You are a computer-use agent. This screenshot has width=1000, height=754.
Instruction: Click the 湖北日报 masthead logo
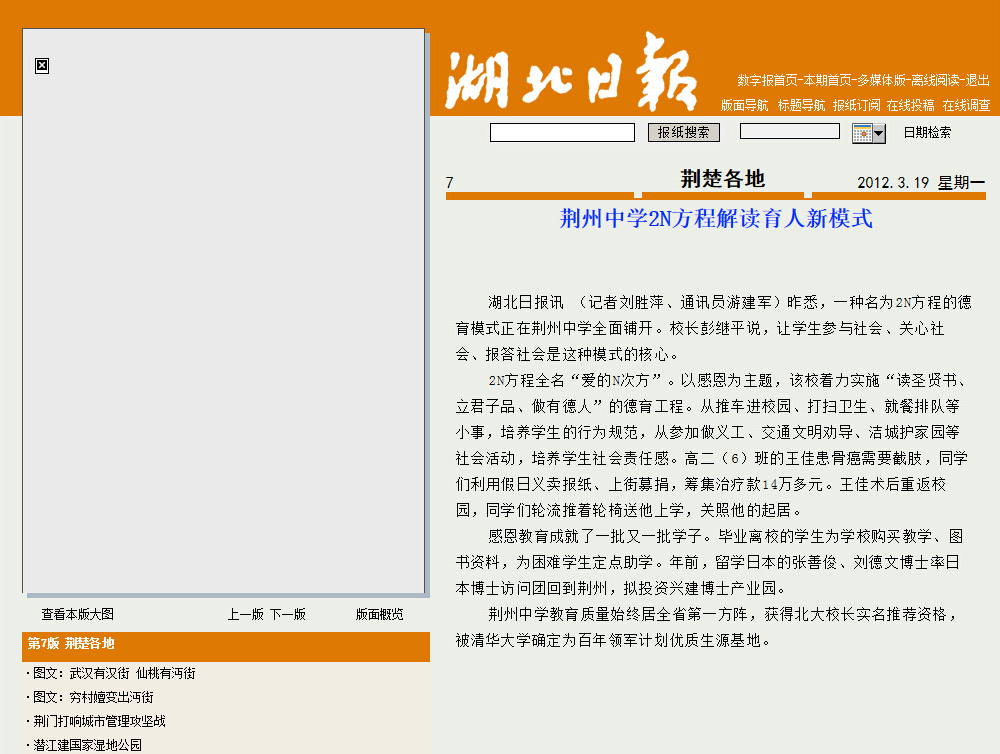point(570,72)
